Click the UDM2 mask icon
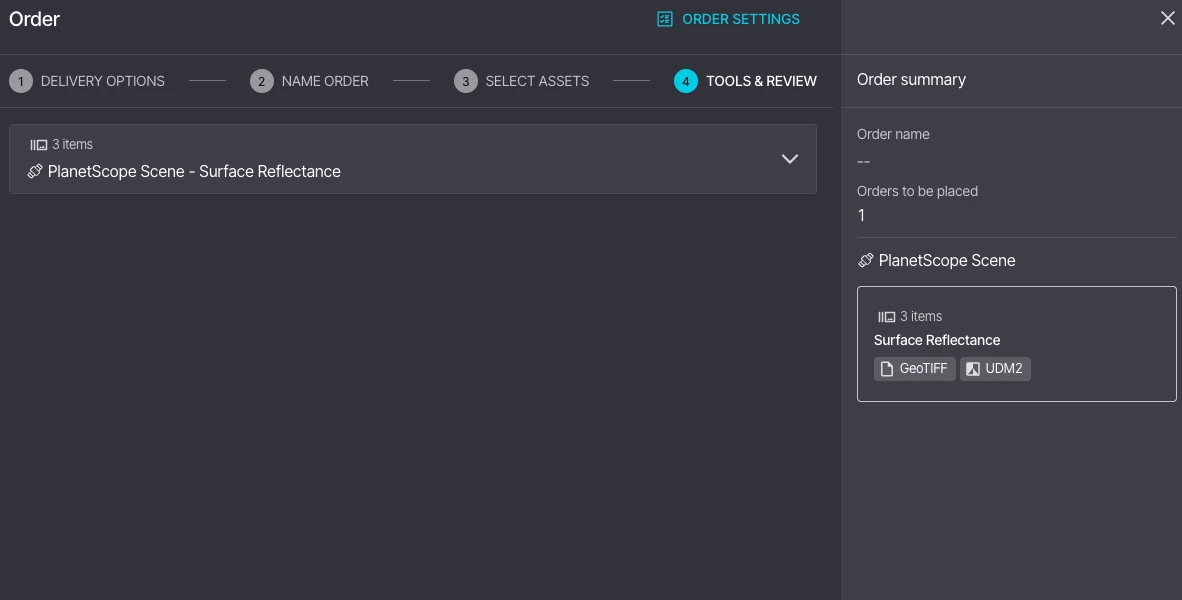The image size is (1182, 600). click(972, 369)
